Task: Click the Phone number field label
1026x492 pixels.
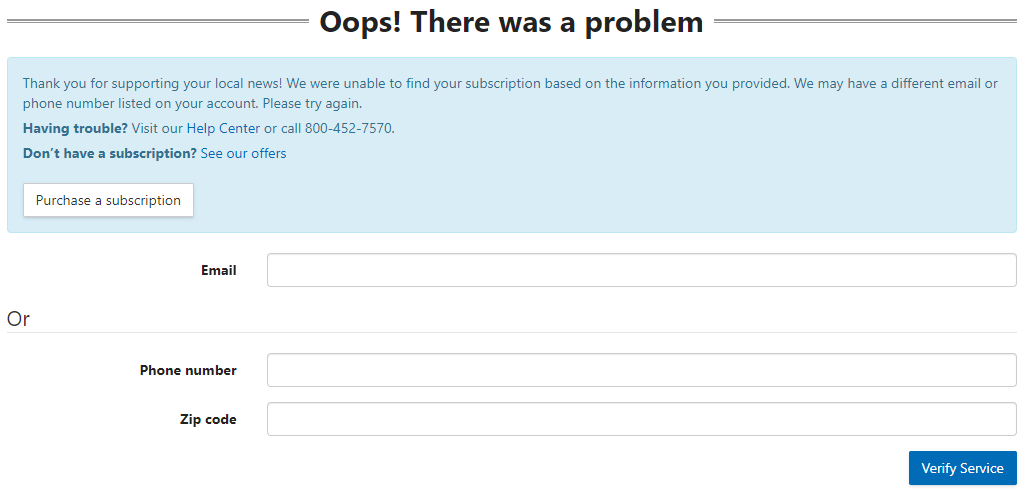Action: pyautogui.click(x=188, y=370)
